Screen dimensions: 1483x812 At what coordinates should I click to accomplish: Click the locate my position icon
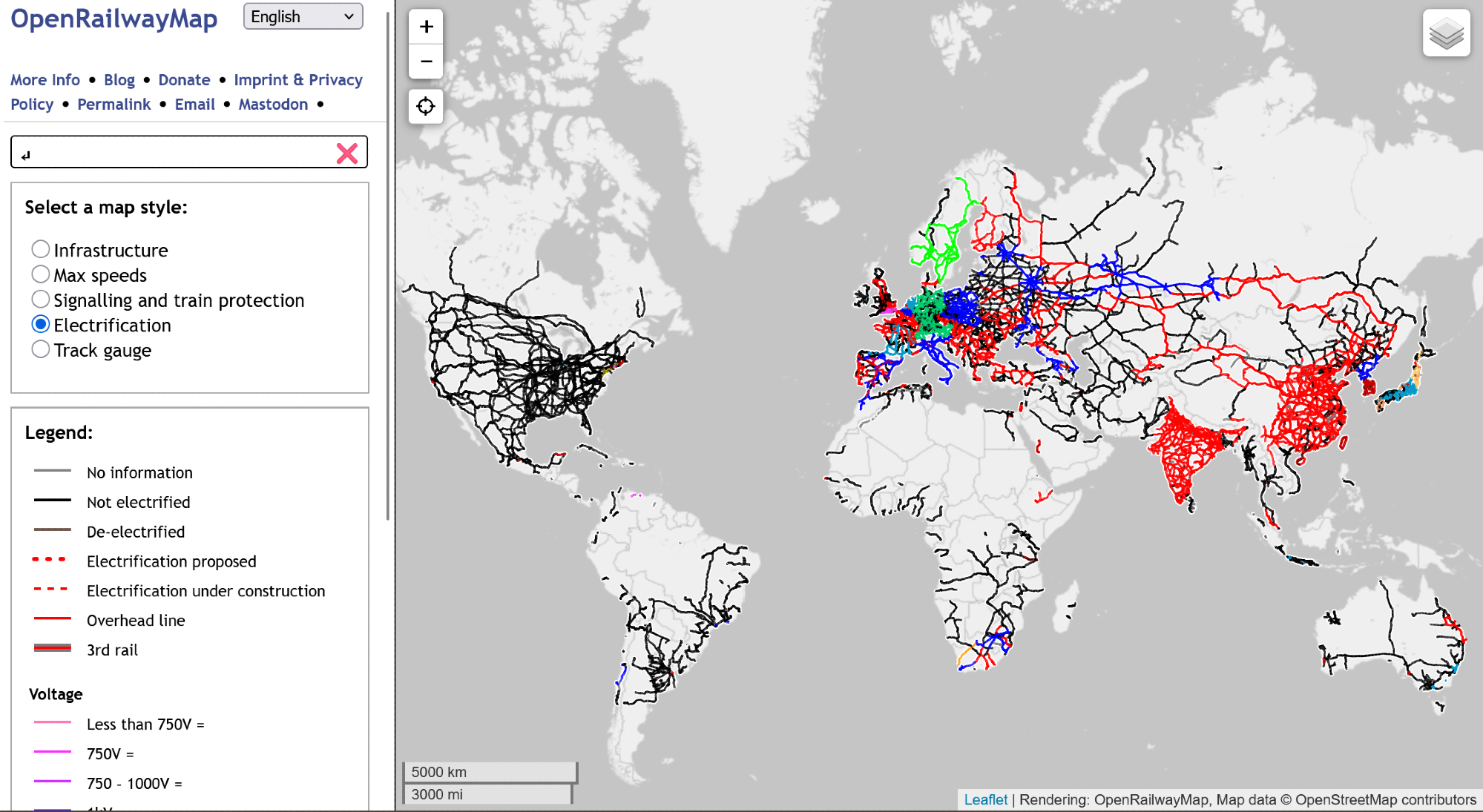pyautogui.click(x=426, y=107)
